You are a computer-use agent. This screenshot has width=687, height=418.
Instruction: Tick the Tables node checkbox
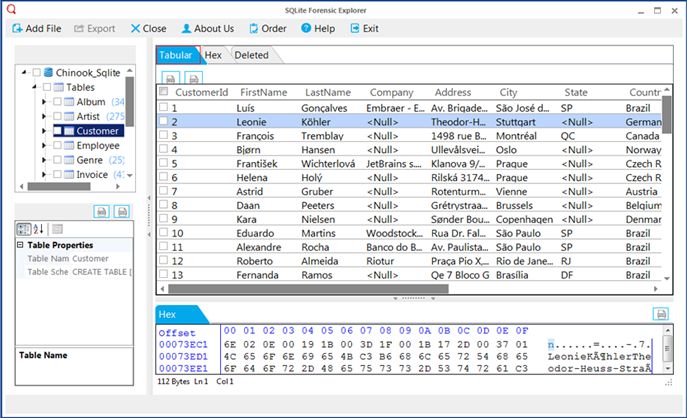(x=47, y=87)
